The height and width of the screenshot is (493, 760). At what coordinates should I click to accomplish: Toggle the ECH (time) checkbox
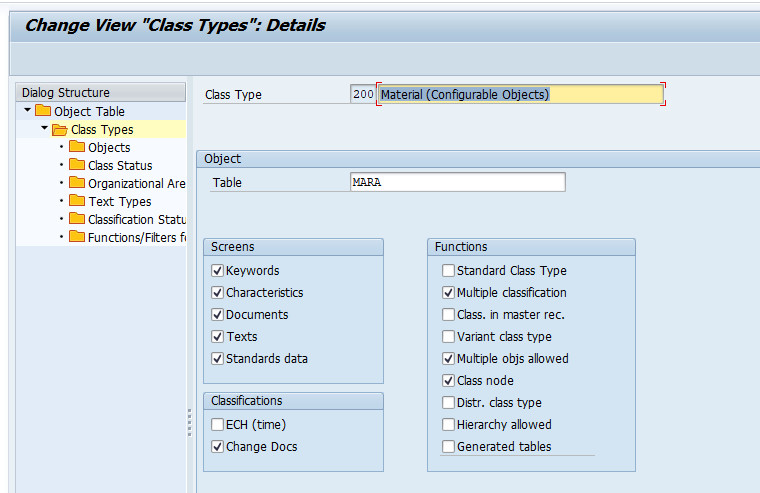click(x=217, y=425)
